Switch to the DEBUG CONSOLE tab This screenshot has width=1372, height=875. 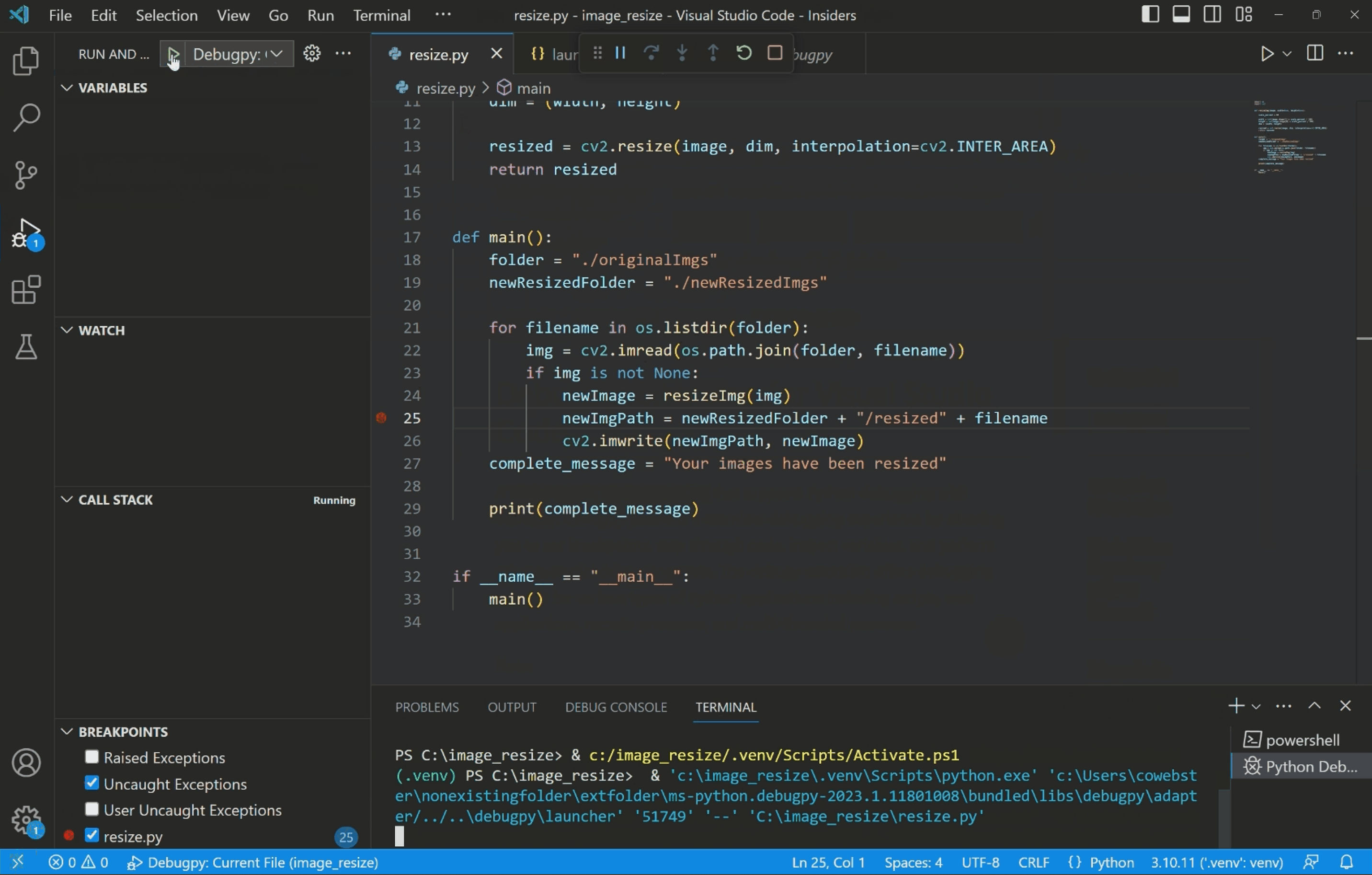point(616,707)
